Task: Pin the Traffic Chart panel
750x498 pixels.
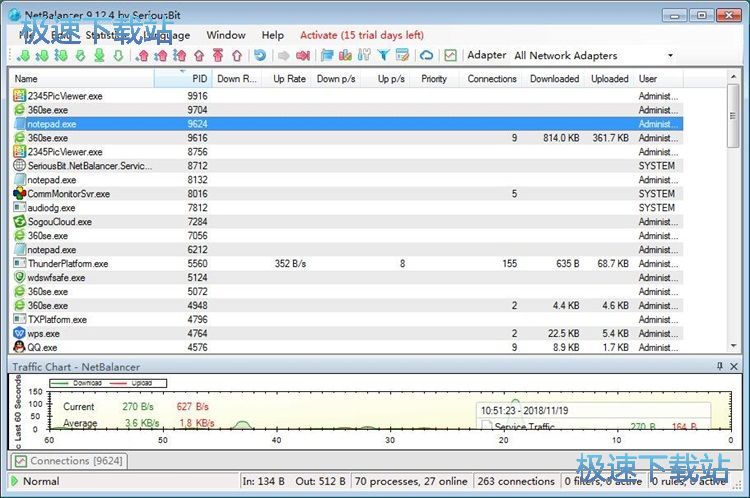Action: pyautogui.click(x=720, y=366)
